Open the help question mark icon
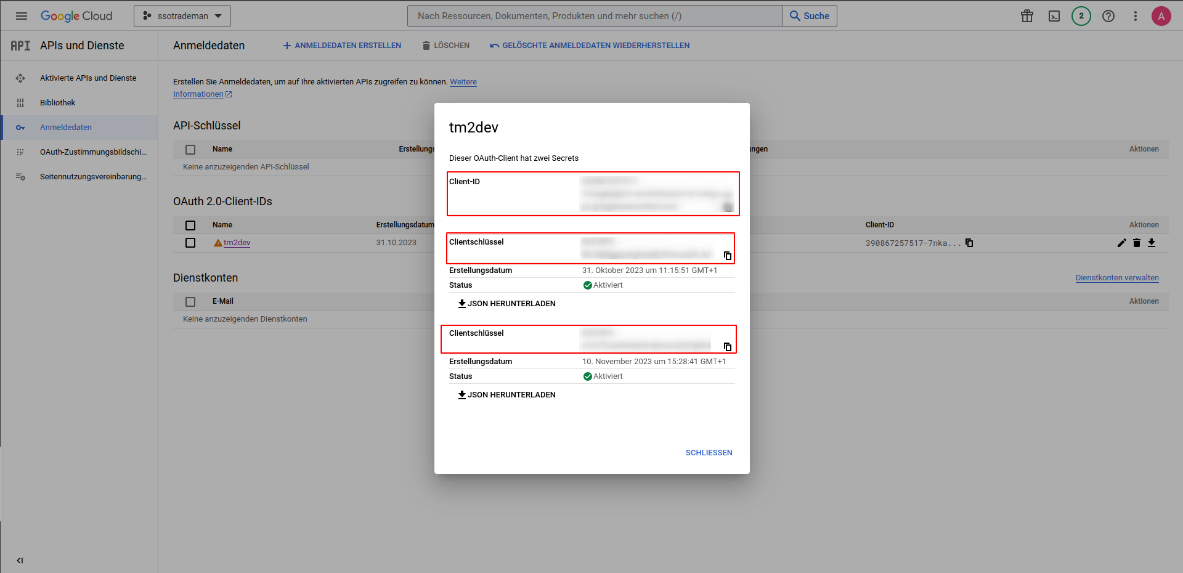Viewport: 1183px width, 573px height. coord(1108,16)
